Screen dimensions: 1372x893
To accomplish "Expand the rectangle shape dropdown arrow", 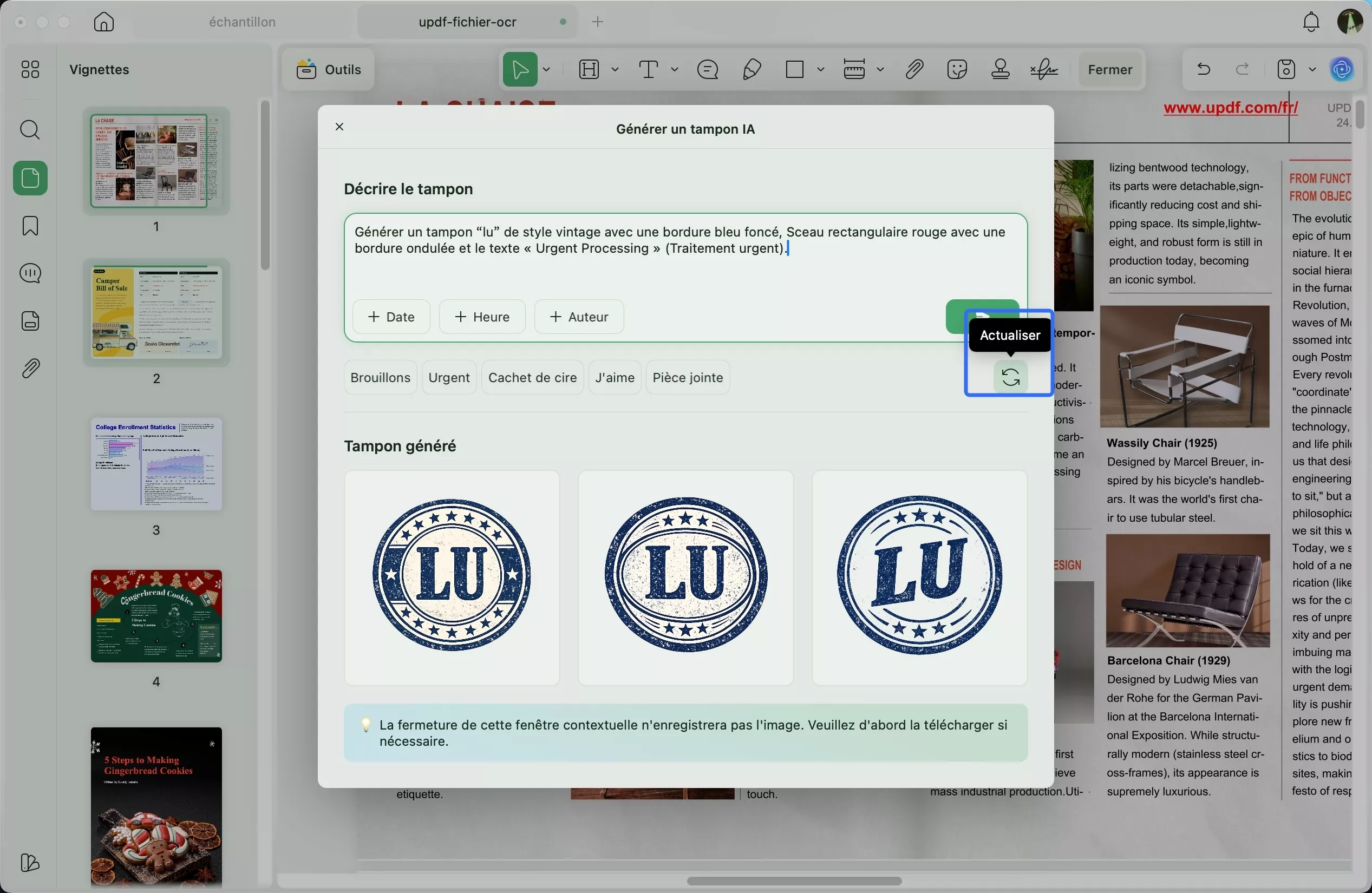I will 820,70.
